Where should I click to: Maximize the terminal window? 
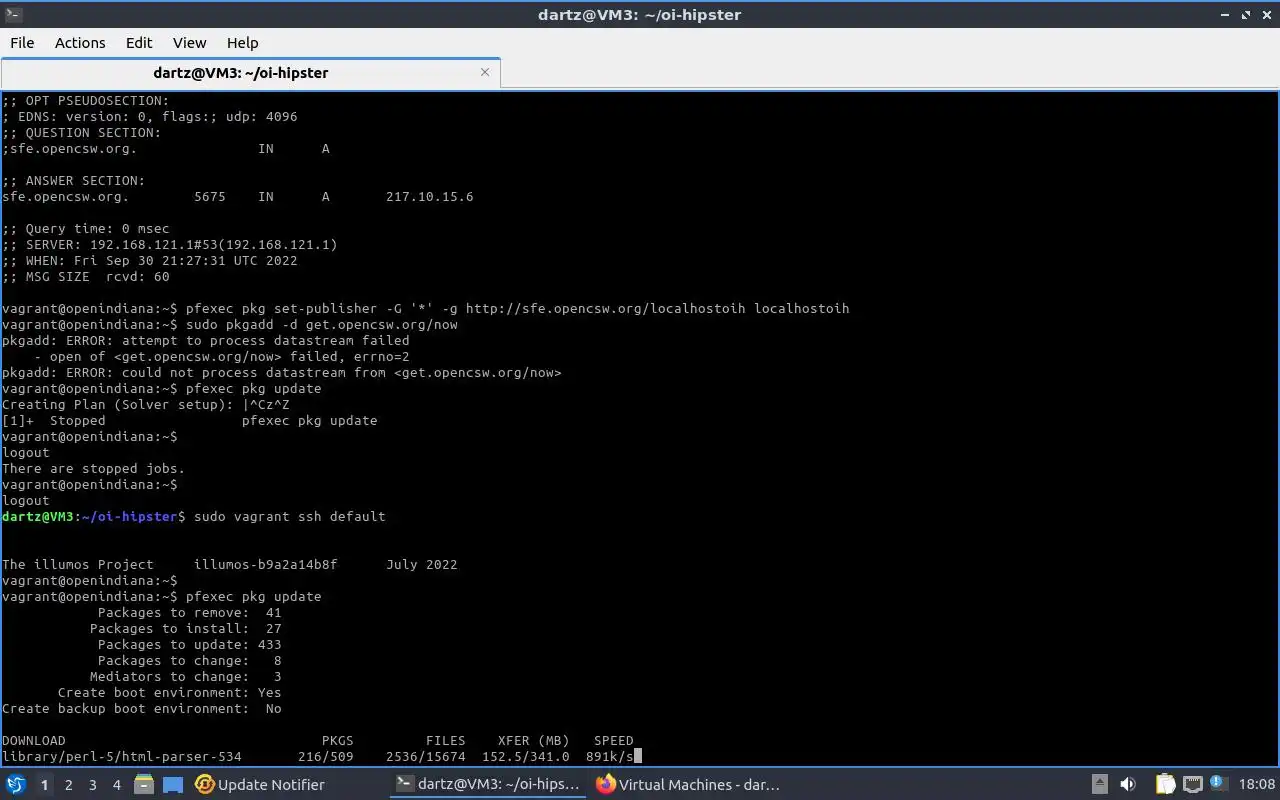pyautogui.click(x=1246, y=14)
